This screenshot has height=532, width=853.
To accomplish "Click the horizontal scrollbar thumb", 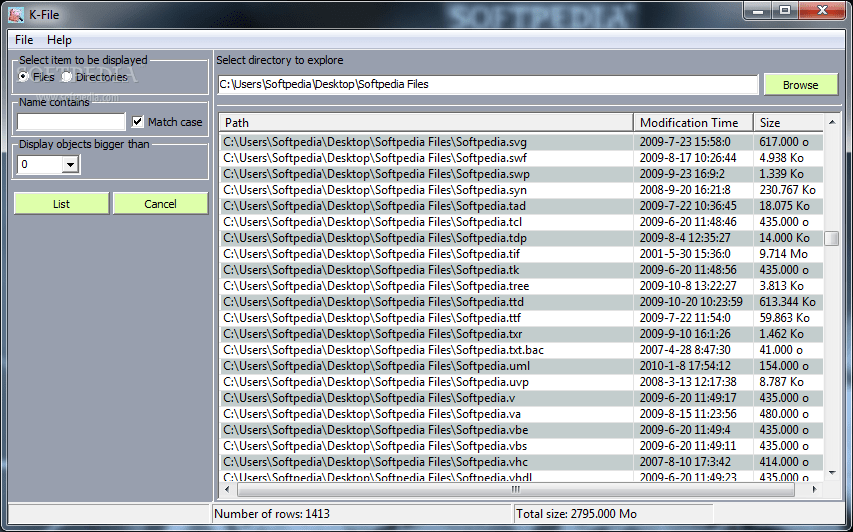I will coord(516,490).
